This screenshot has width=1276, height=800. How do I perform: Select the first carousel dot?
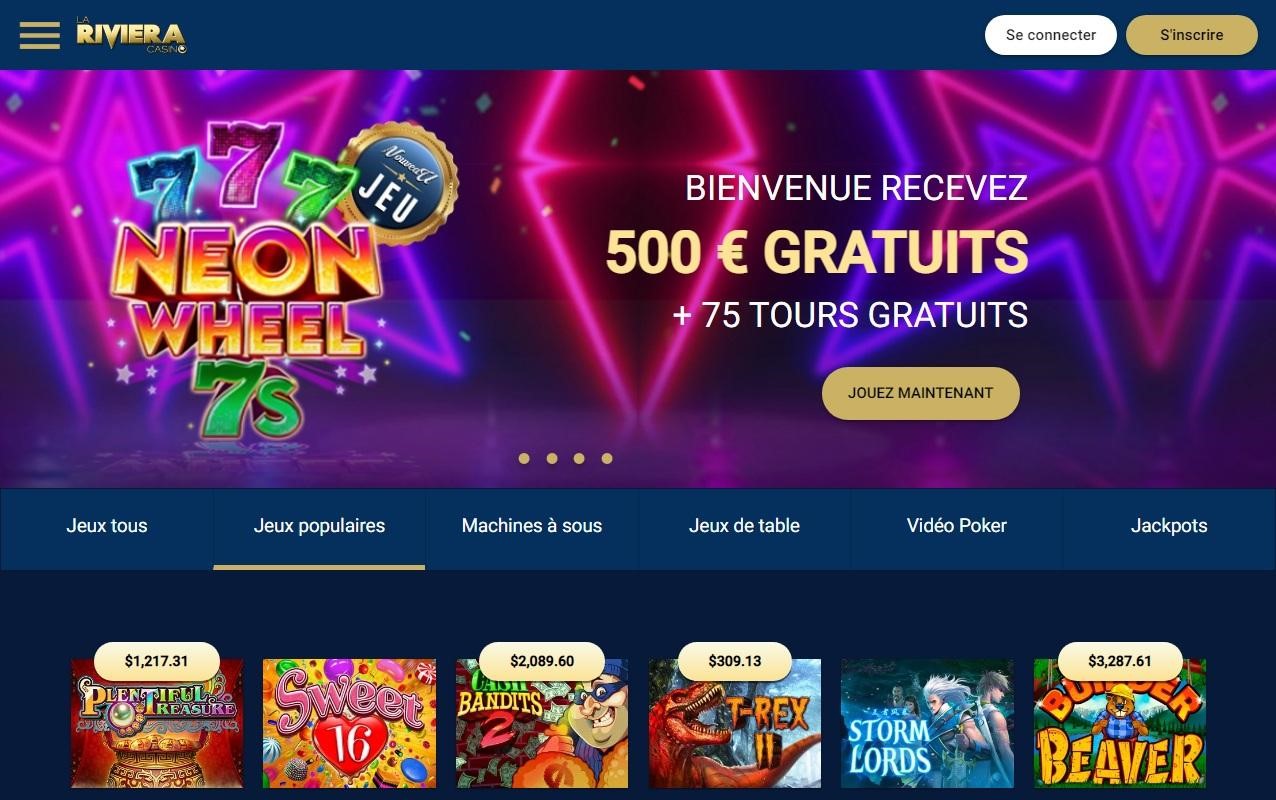(x=524, y=458)
